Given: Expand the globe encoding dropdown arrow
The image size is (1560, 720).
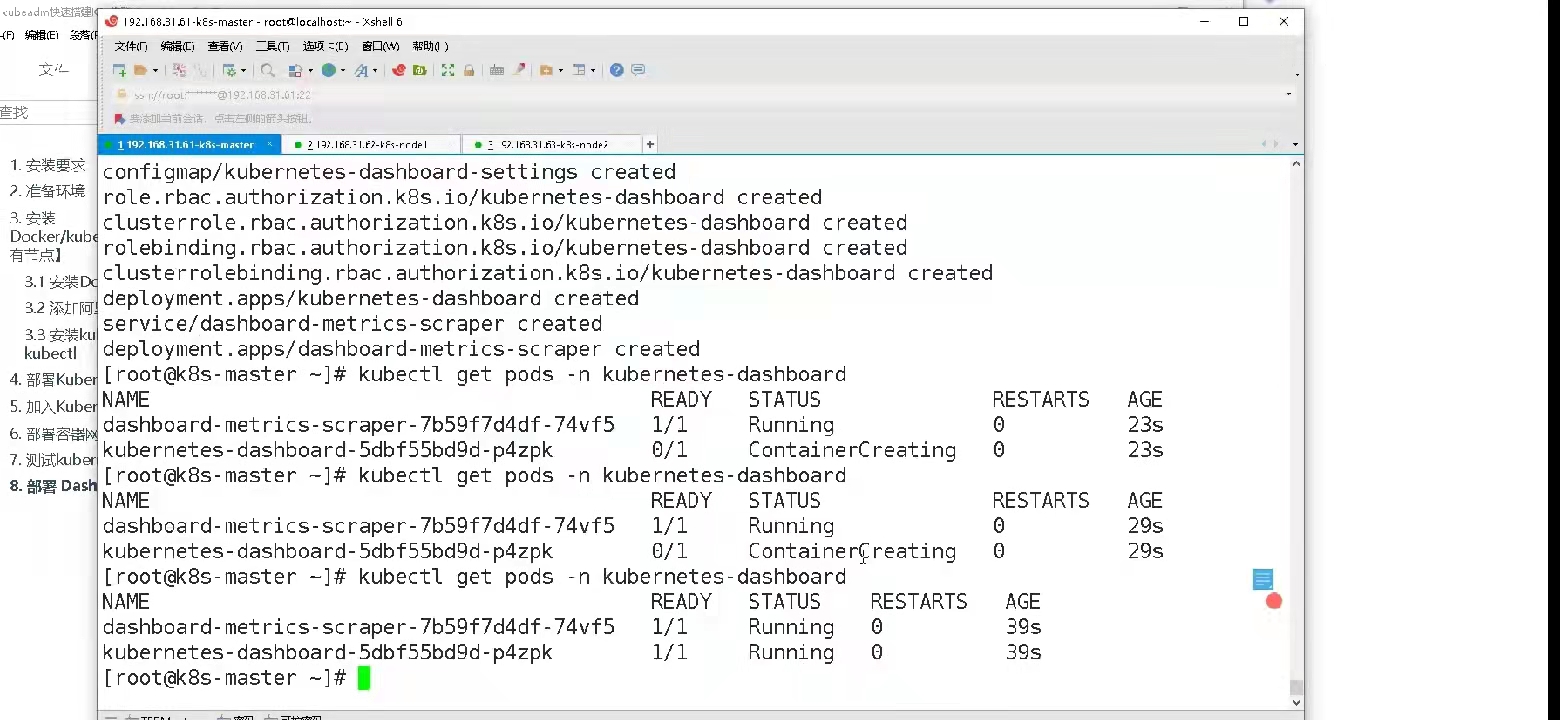Looking at the screenshot, I should tap(342, 70).
